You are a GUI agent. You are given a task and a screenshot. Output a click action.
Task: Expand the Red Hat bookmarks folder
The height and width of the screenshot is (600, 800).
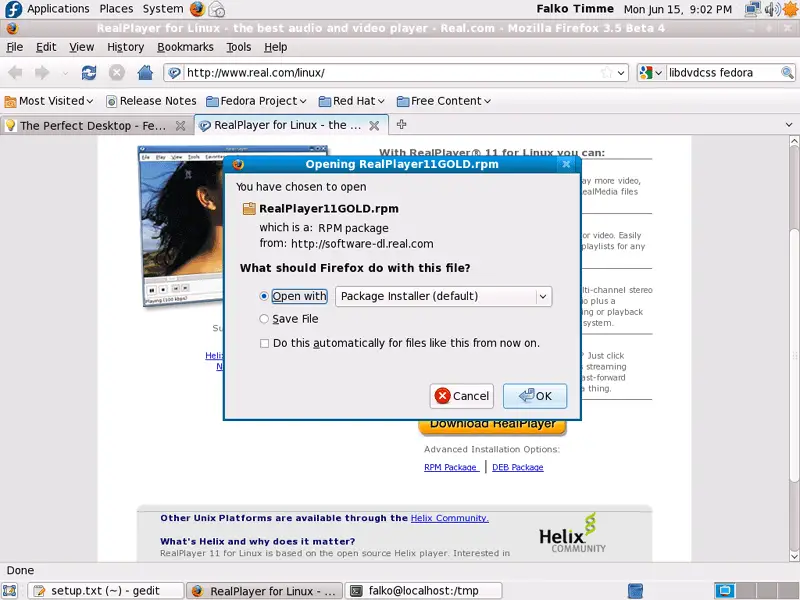pos(352,101)
